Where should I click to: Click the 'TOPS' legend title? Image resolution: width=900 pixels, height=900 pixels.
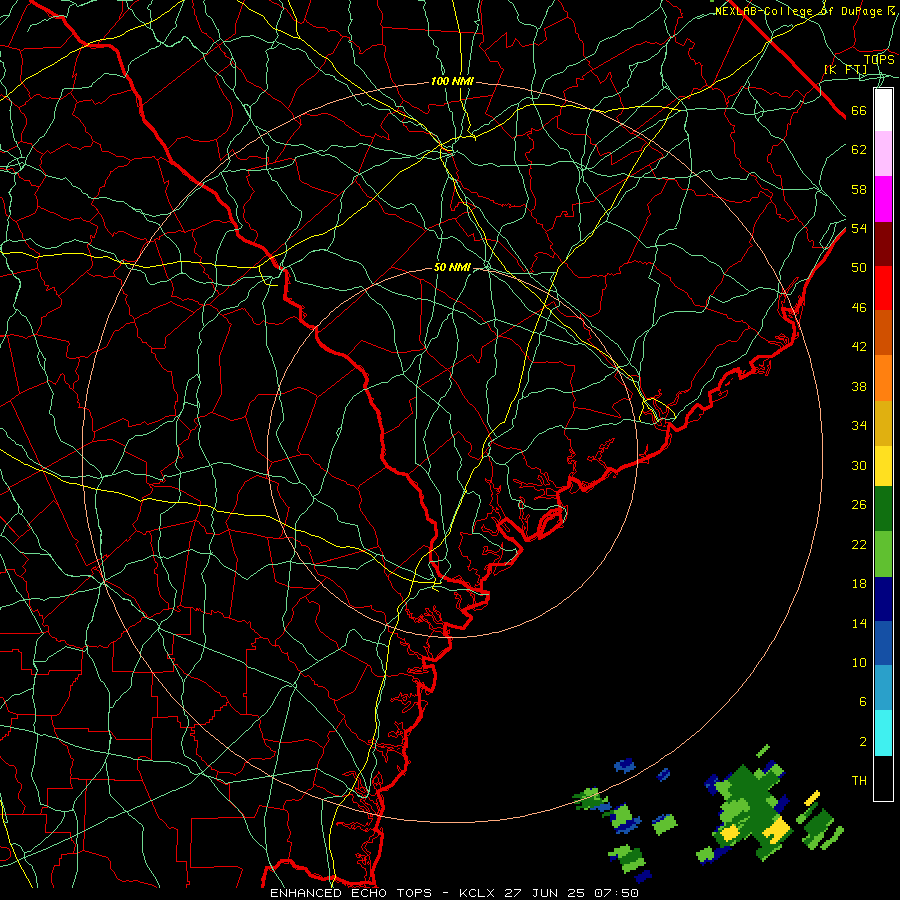879,59
